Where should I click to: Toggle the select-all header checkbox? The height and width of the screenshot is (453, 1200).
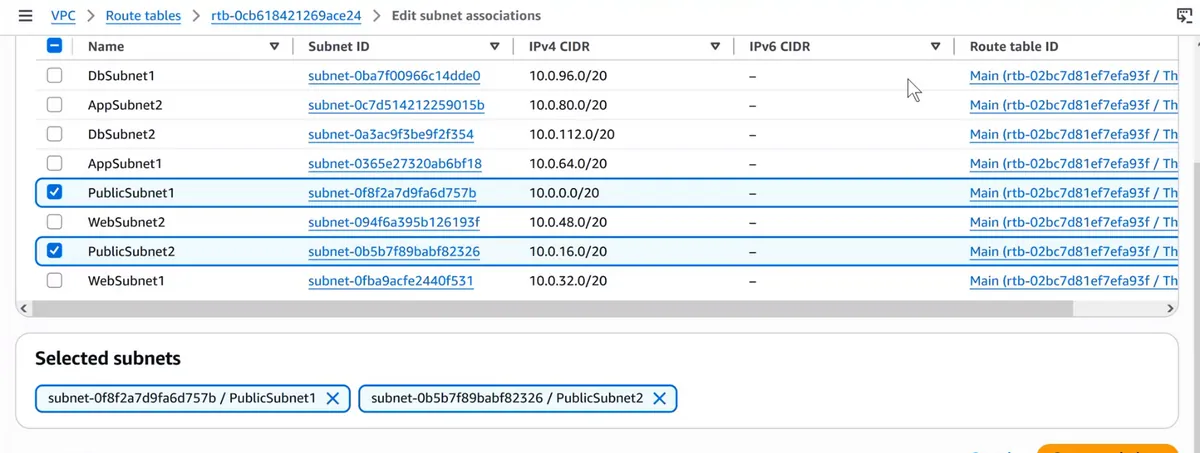54,46
